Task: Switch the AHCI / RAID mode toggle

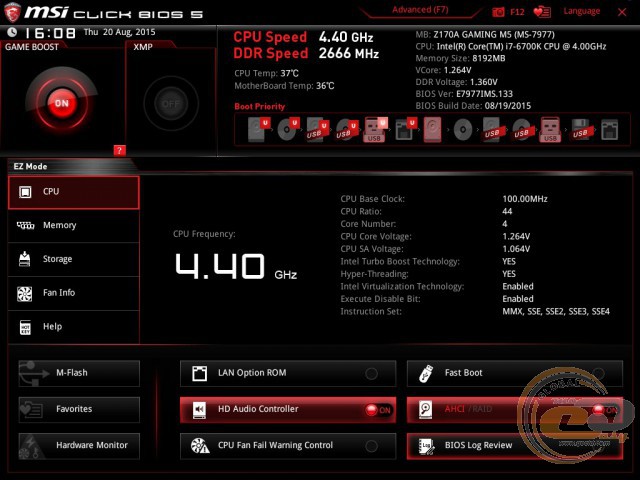Action: [x=605, y=409]
